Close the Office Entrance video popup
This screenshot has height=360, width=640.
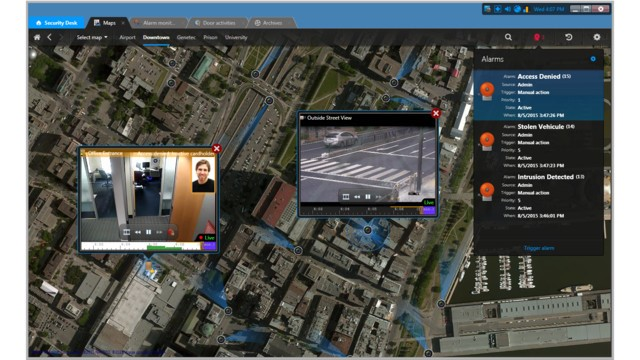(217, 149)
